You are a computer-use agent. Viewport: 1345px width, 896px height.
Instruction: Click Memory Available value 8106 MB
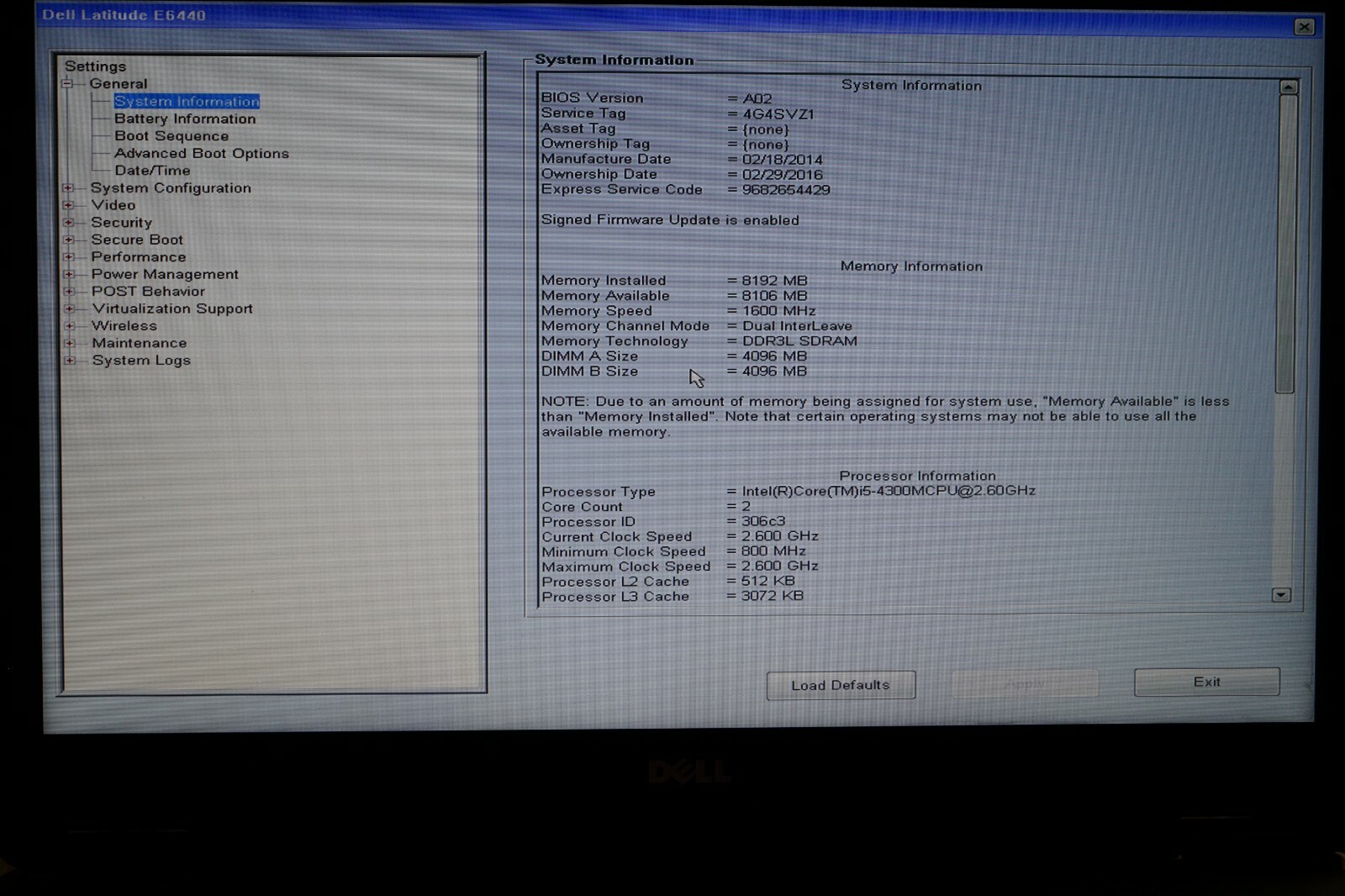[x=774, y=296]
